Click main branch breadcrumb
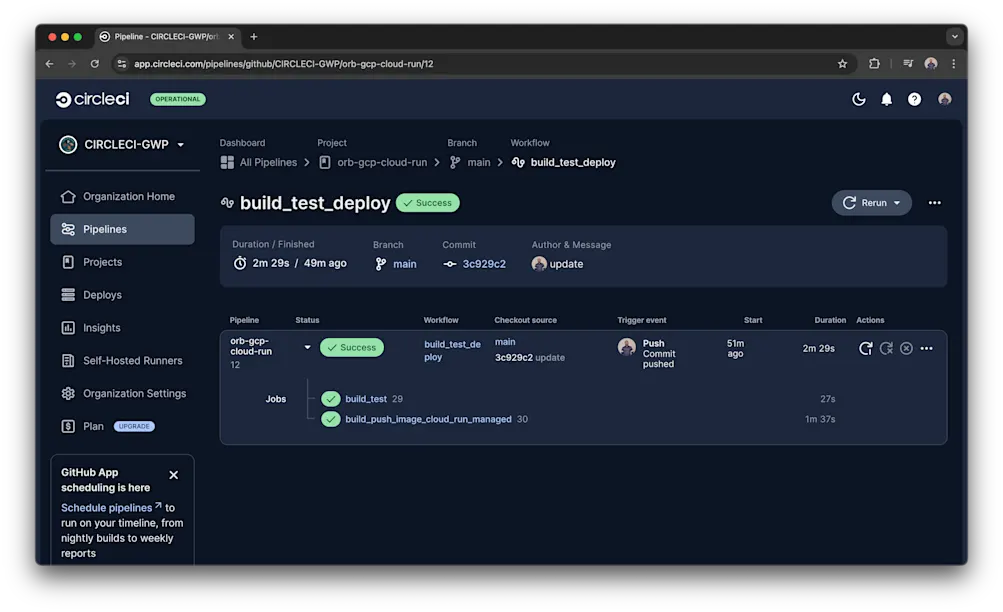Screen dimensions: 1003x612 [x=470, y=162]
